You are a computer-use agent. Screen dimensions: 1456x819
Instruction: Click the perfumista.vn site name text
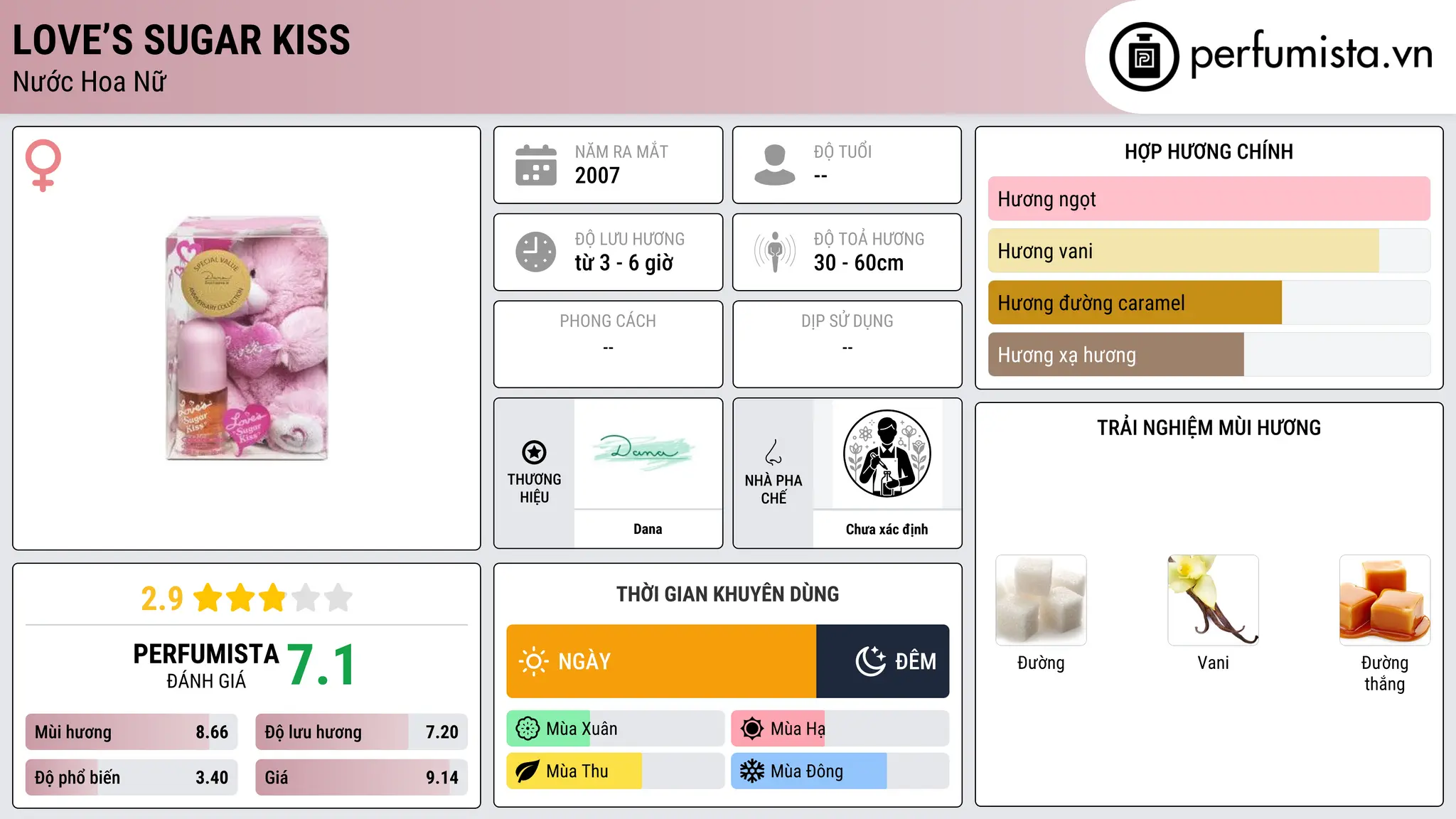click(x=1312, y=54)
